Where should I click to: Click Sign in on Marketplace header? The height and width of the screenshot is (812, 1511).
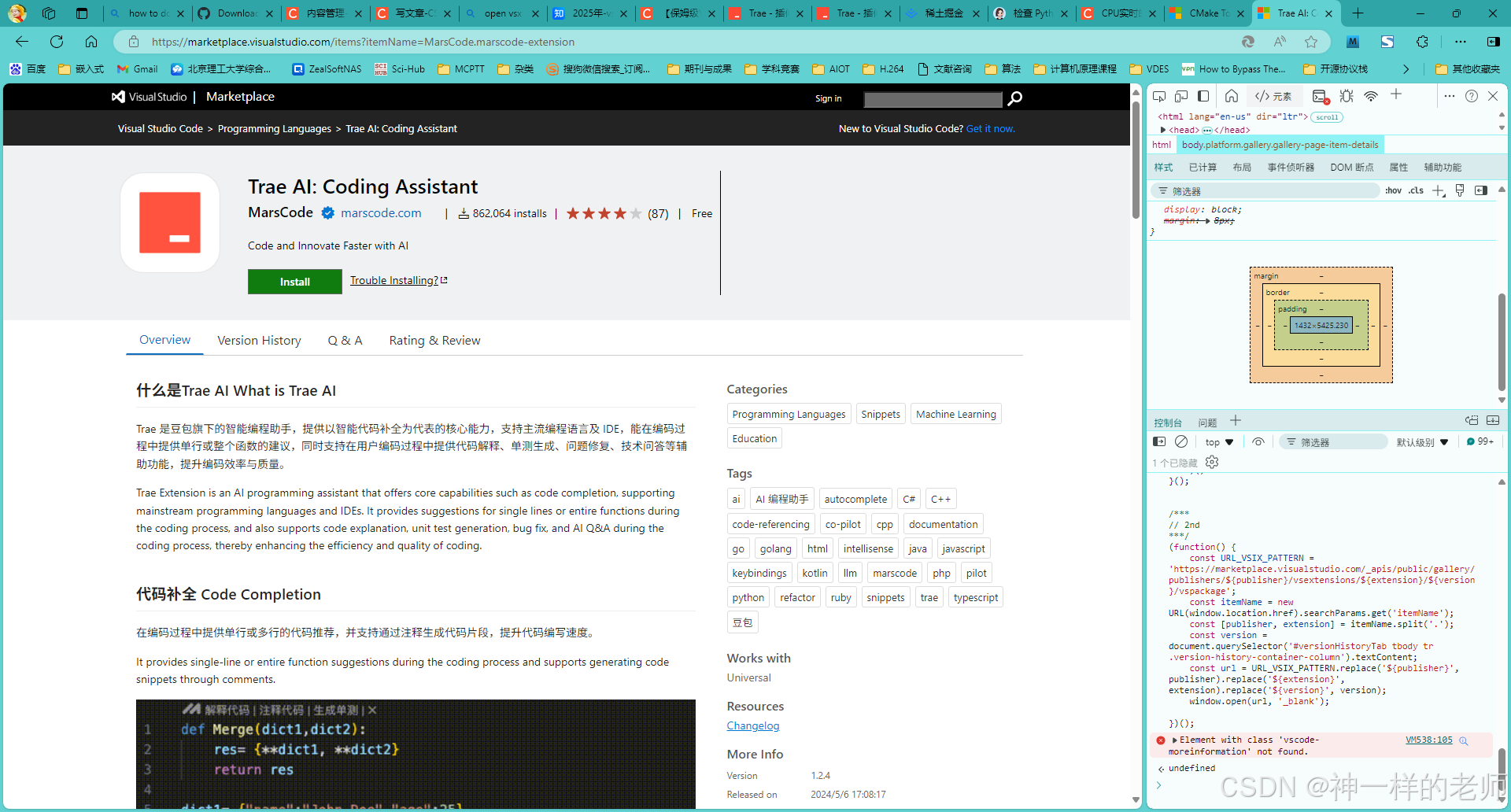click(828, 98)
